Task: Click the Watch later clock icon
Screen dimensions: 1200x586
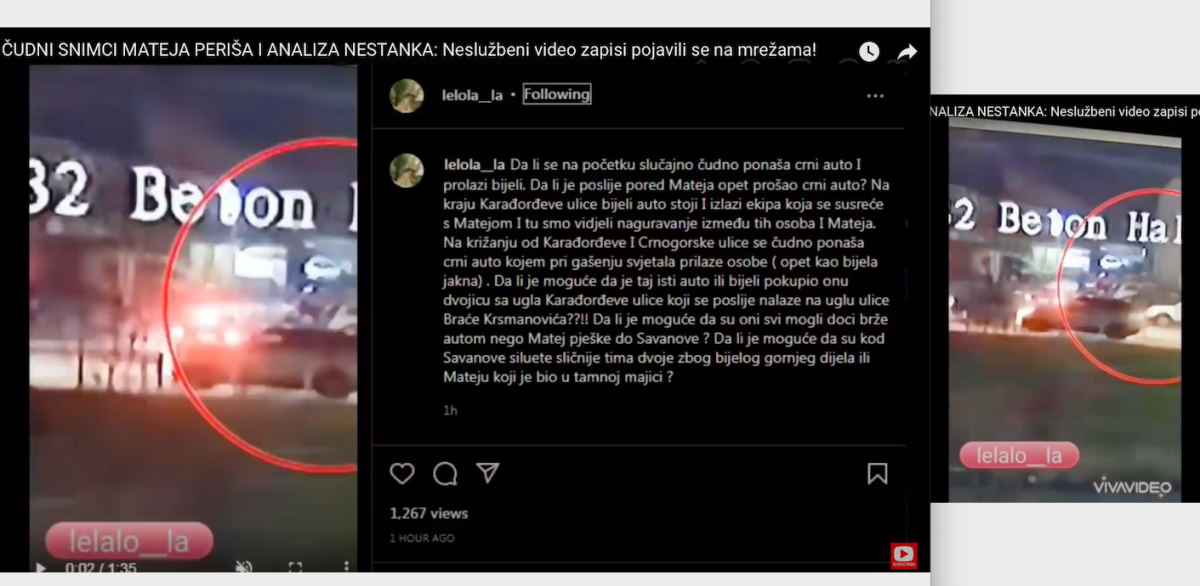Action: pos(869,51)
